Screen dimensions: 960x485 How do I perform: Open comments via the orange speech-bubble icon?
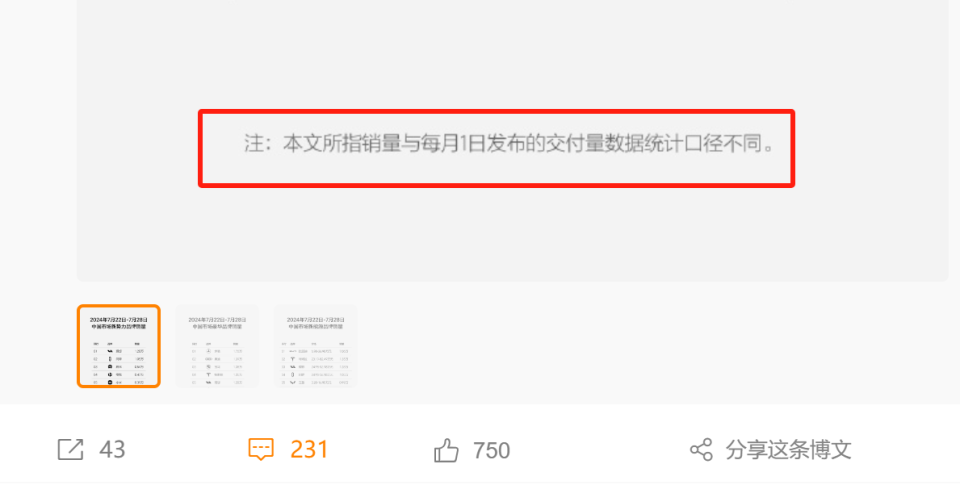[x=261, y=449]
